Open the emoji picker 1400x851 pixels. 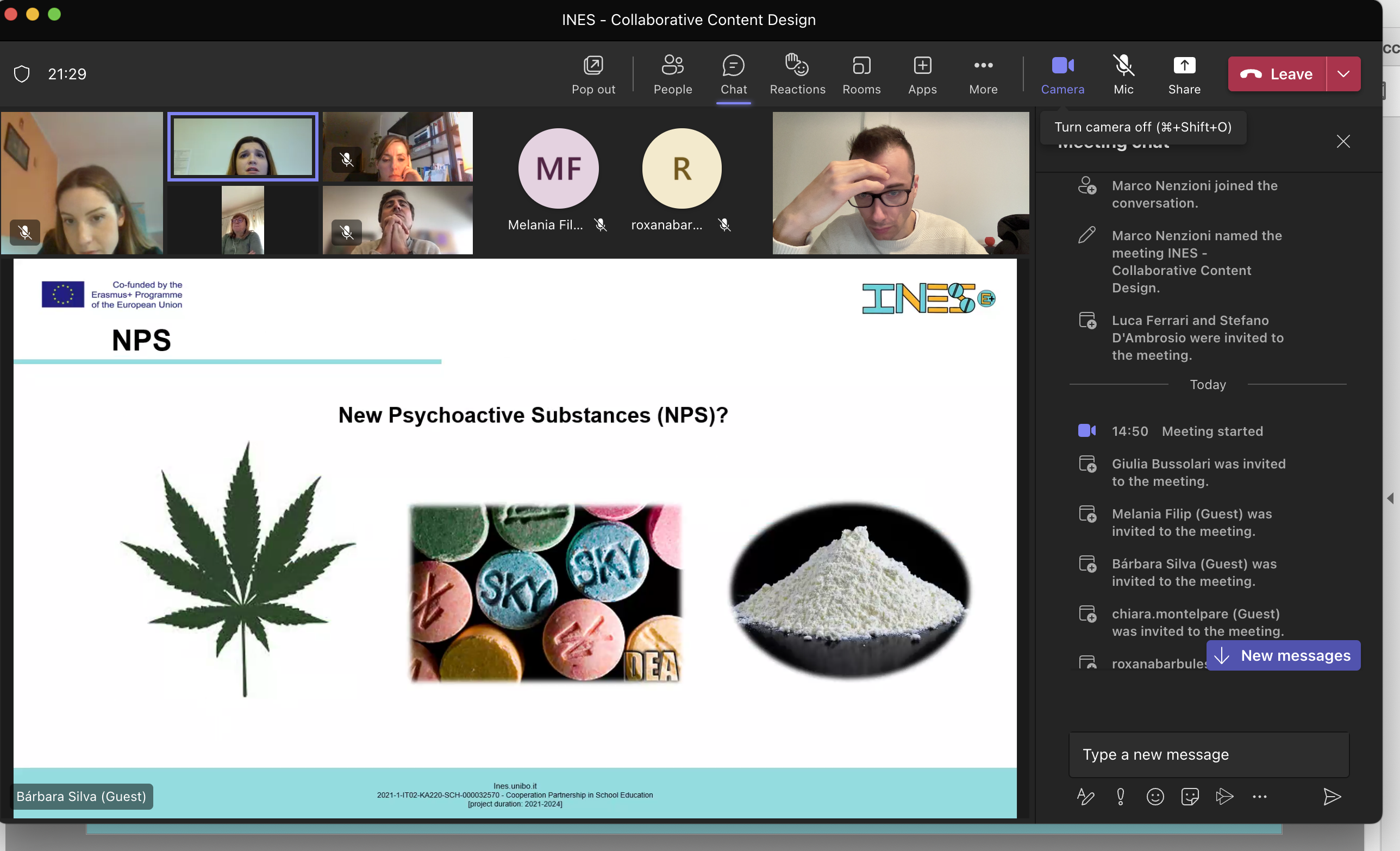click(1155, 797)
